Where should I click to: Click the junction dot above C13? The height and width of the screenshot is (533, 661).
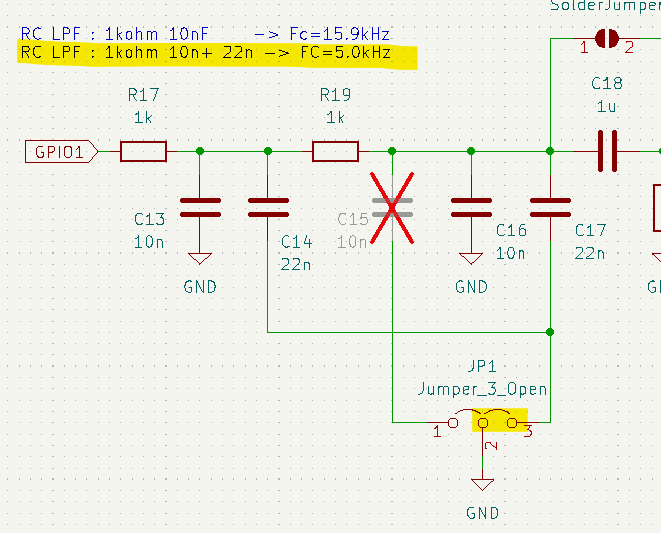coord(200,151)
